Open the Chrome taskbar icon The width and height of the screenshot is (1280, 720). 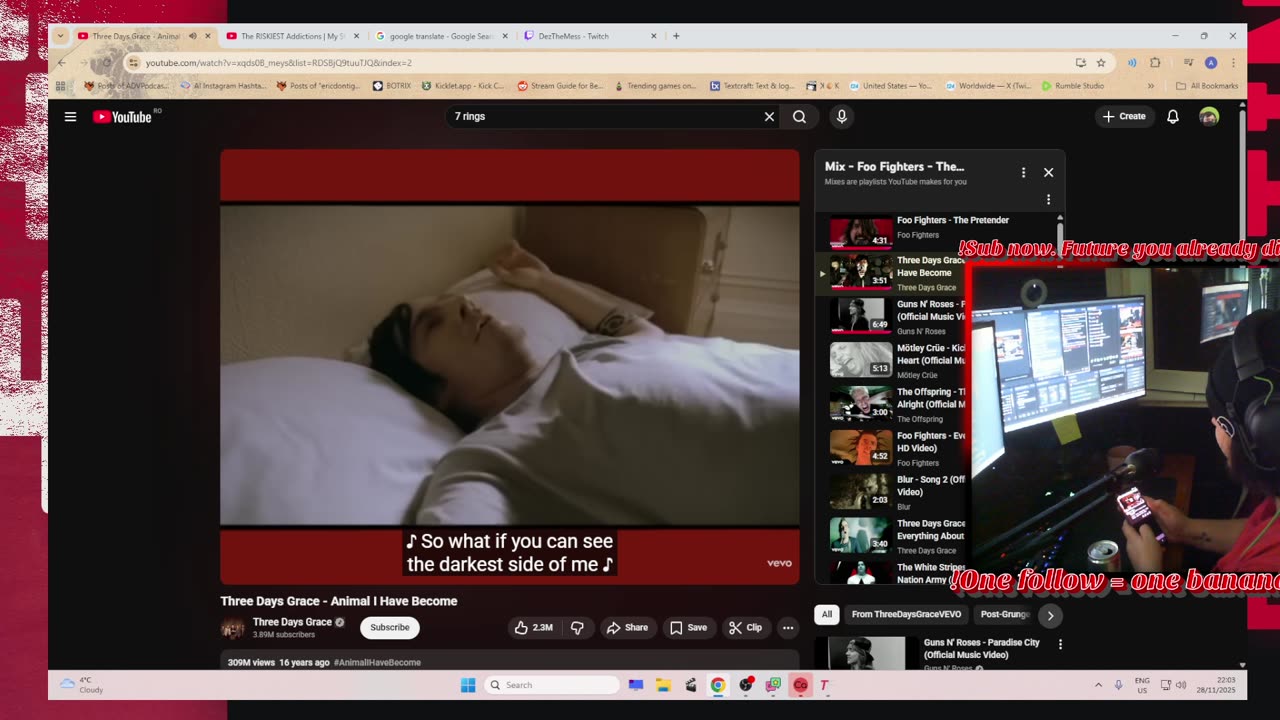(717, 685)
